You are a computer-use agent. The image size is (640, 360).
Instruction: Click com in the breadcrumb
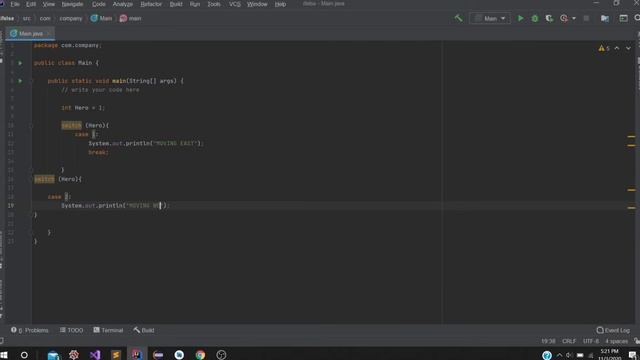pos(45,18)
